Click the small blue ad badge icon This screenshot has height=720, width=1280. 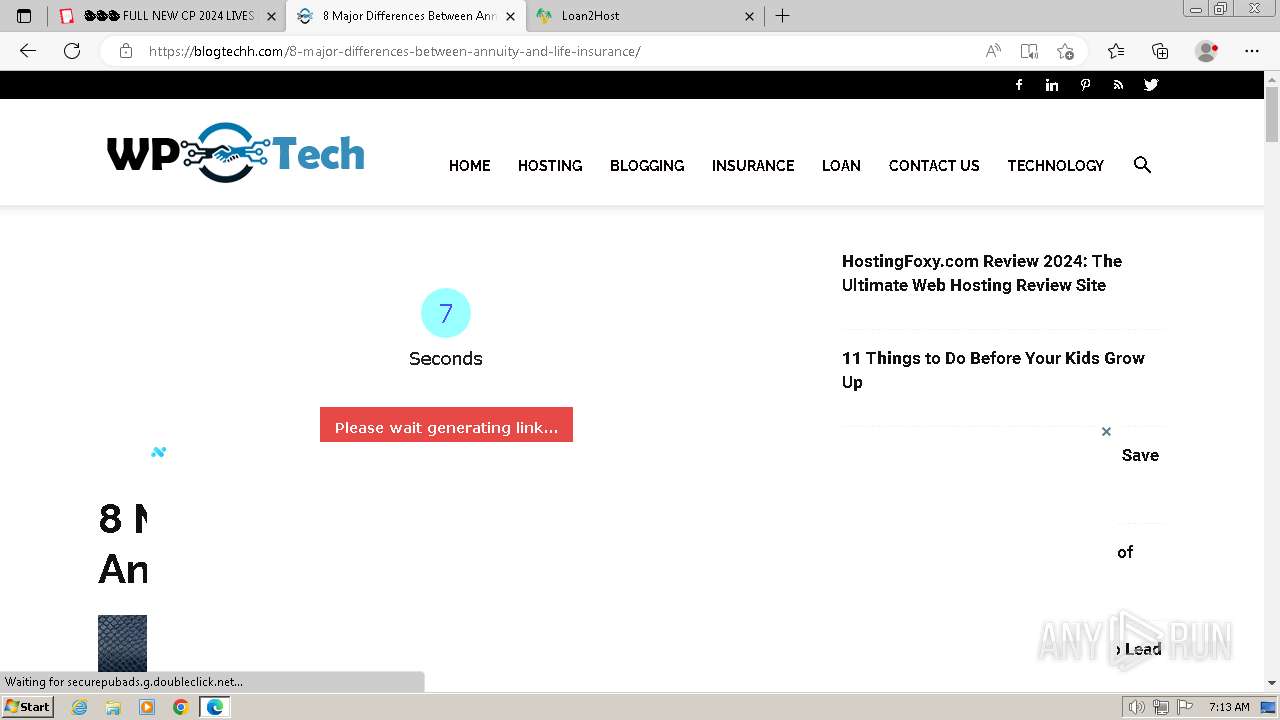(158, 452)
